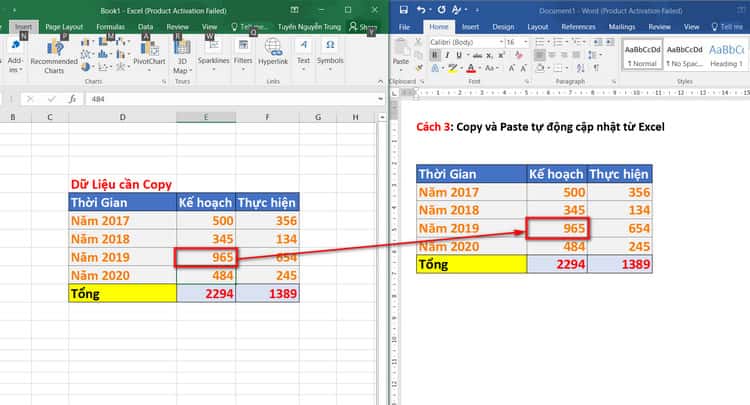Toggle Underline formatting in Word
Screen dimensions: 750x405
pyautogui.click(x=459, y=55)
